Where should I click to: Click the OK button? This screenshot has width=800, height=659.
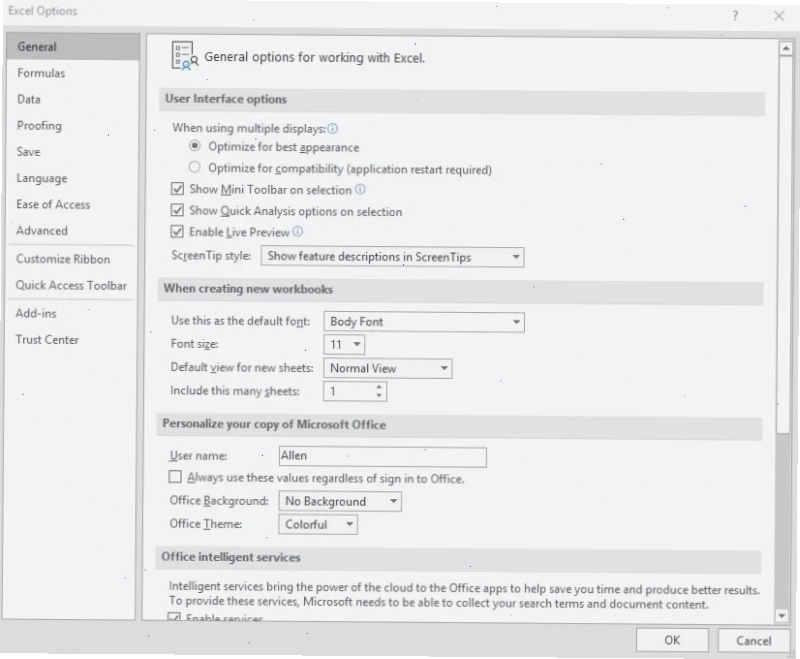672,640
